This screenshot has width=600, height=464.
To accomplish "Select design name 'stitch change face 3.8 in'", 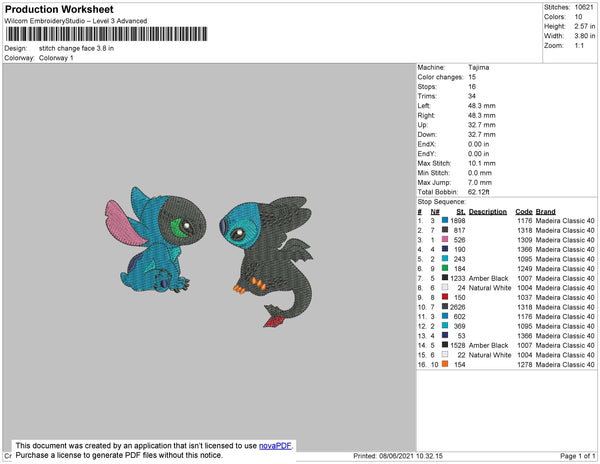I will [x=76, y=49].
